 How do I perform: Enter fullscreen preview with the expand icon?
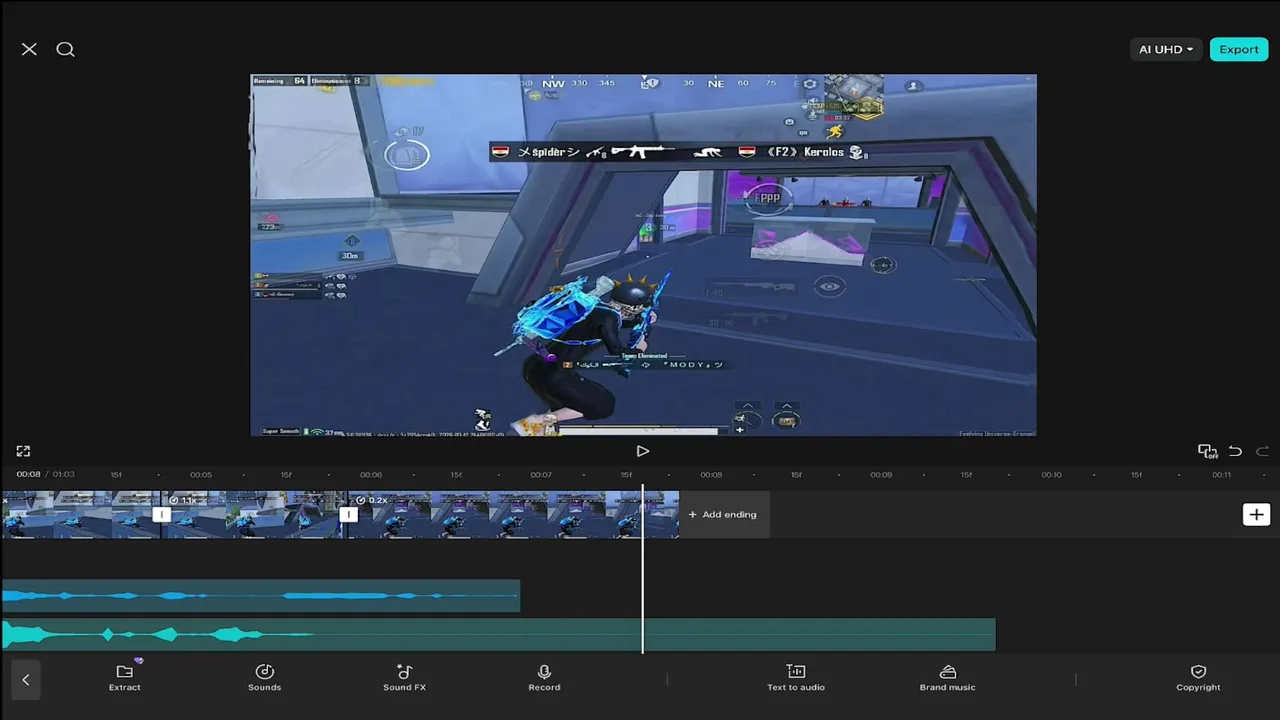click(x=23, y=451)
